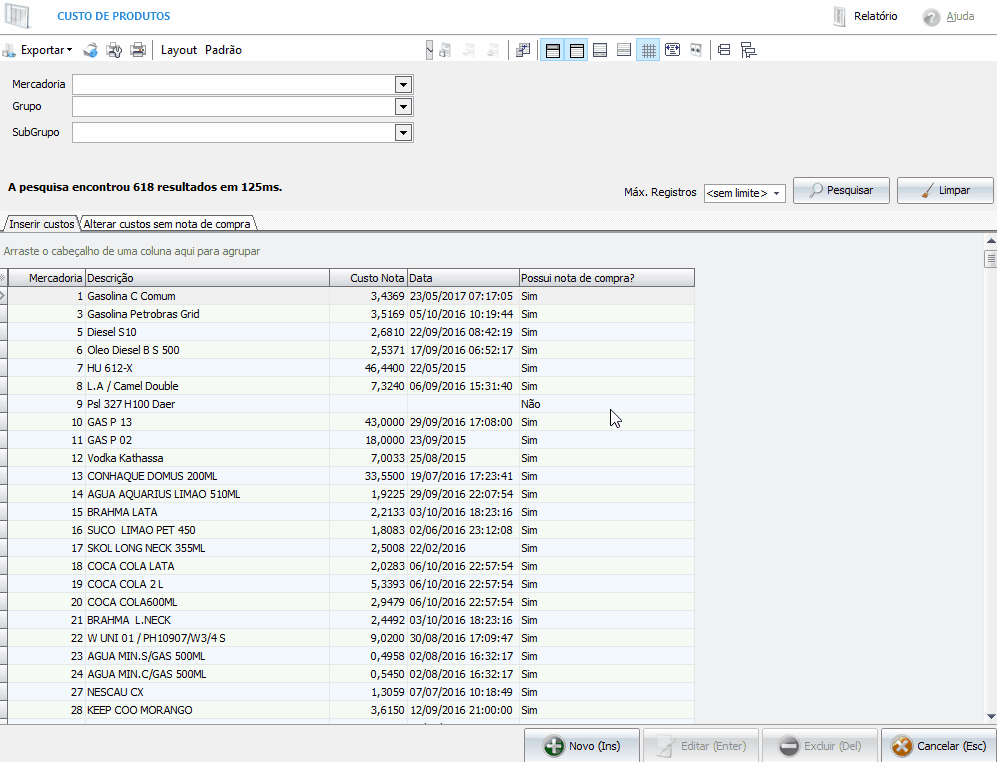Click the collapse all groups icon

tap(724, 50)
